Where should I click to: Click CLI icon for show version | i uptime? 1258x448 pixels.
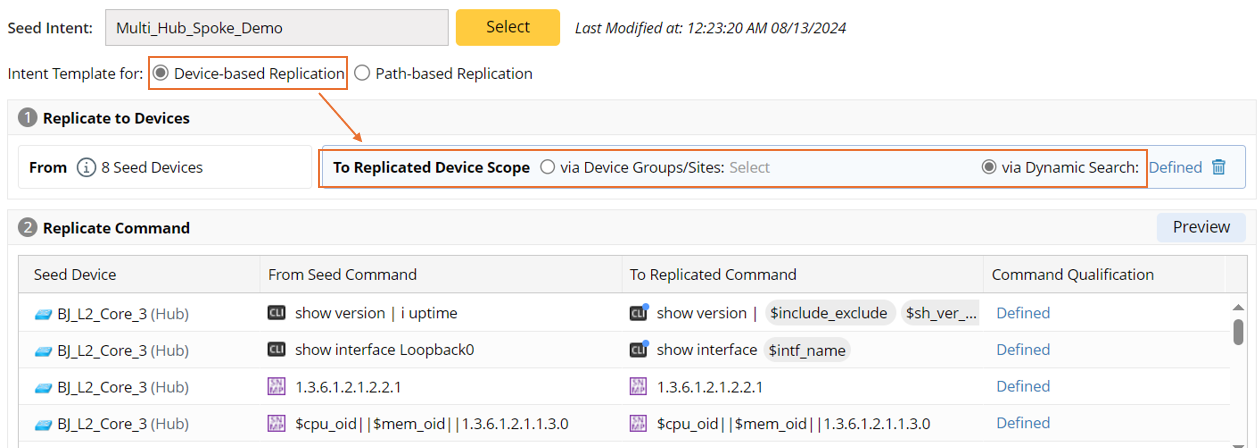coord(277,313)
